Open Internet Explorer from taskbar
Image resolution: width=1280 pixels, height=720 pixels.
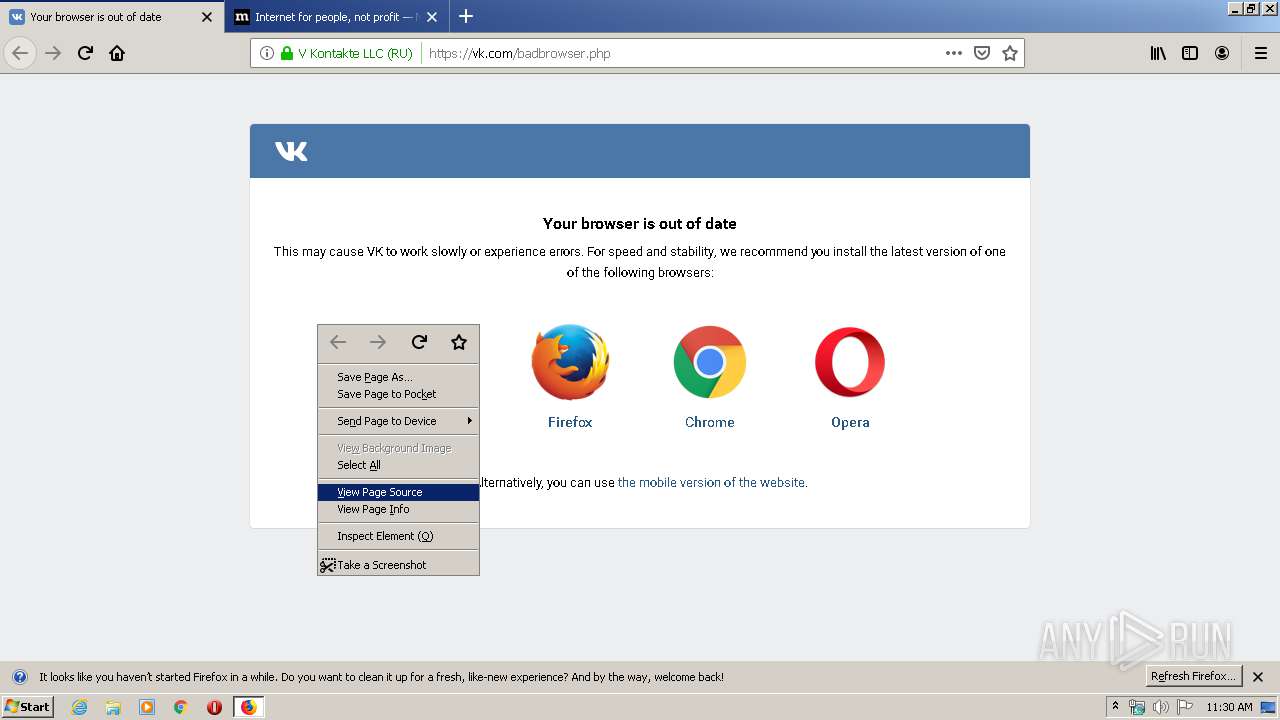[x=79, y=707]
